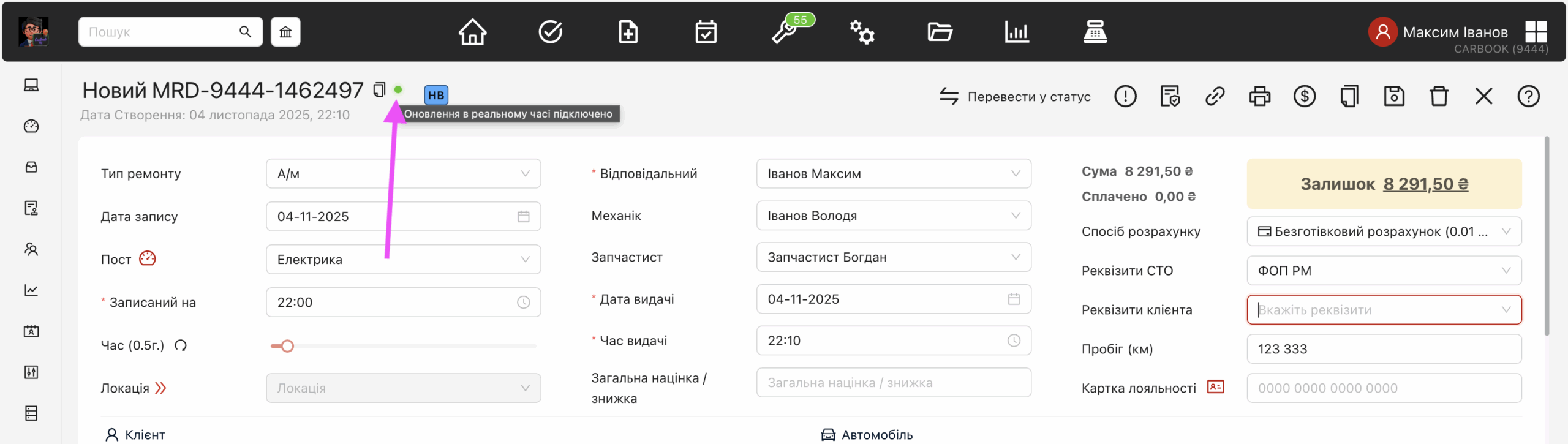Open the wrench icon with 55 badge
1568x444 pixels.
coord(785,32)
